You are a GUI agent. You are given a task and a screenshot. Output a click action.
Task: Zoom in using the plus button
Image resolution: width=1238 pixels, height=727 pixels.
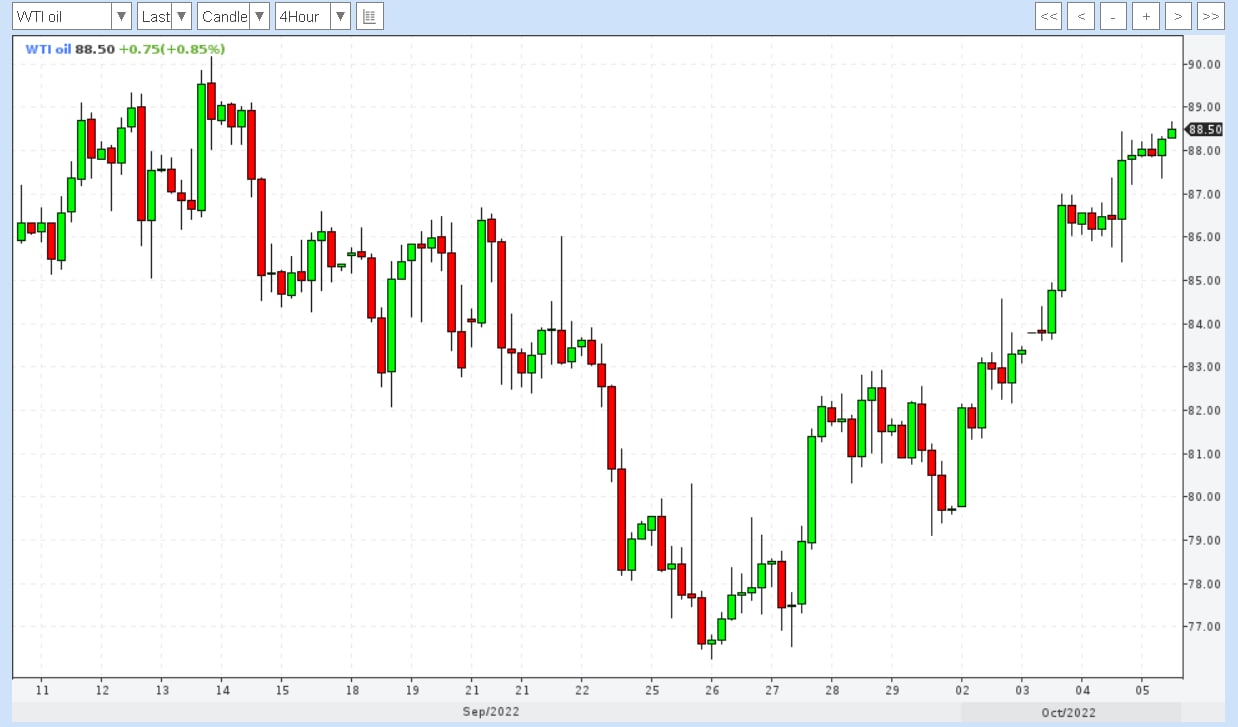point(1146,16)
